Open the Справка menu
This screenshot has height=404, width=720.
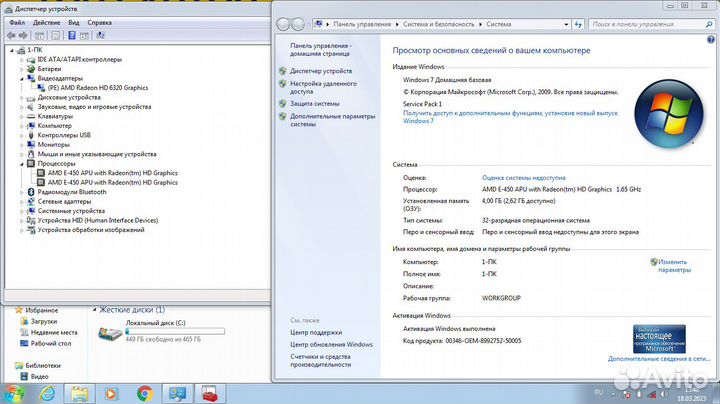click(99, 22)
